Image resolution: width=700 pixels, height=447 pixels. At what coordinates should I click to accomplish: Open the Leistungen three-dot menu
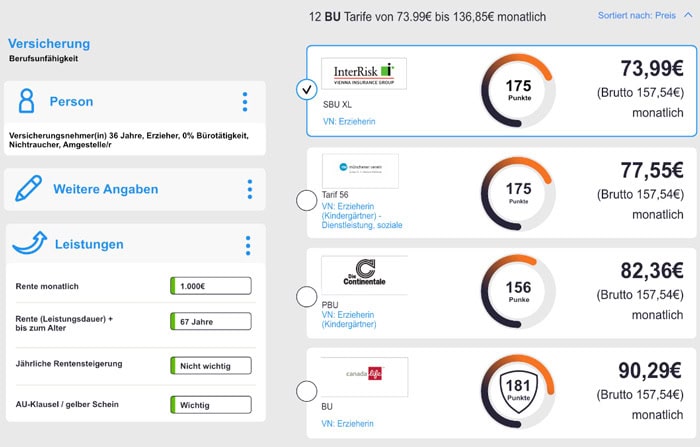coord(248,246)
